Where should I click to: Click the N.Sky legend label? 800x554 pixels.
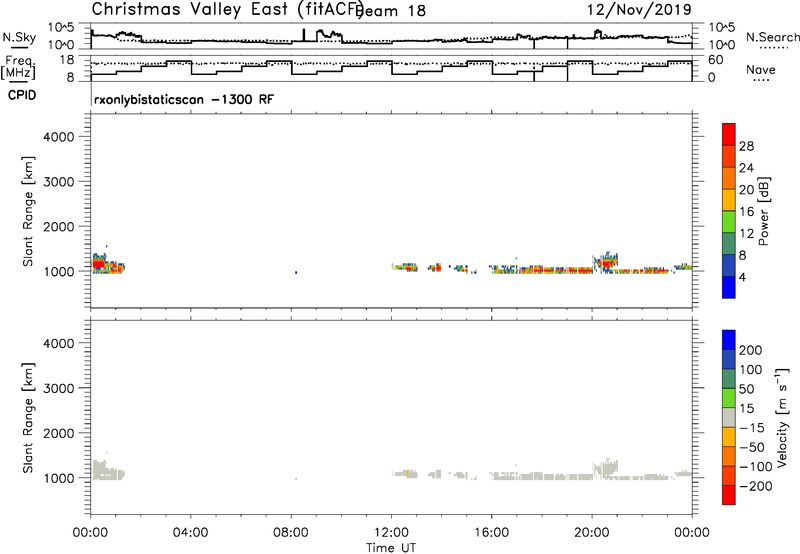pyautogui.click(x=19, y=37)
